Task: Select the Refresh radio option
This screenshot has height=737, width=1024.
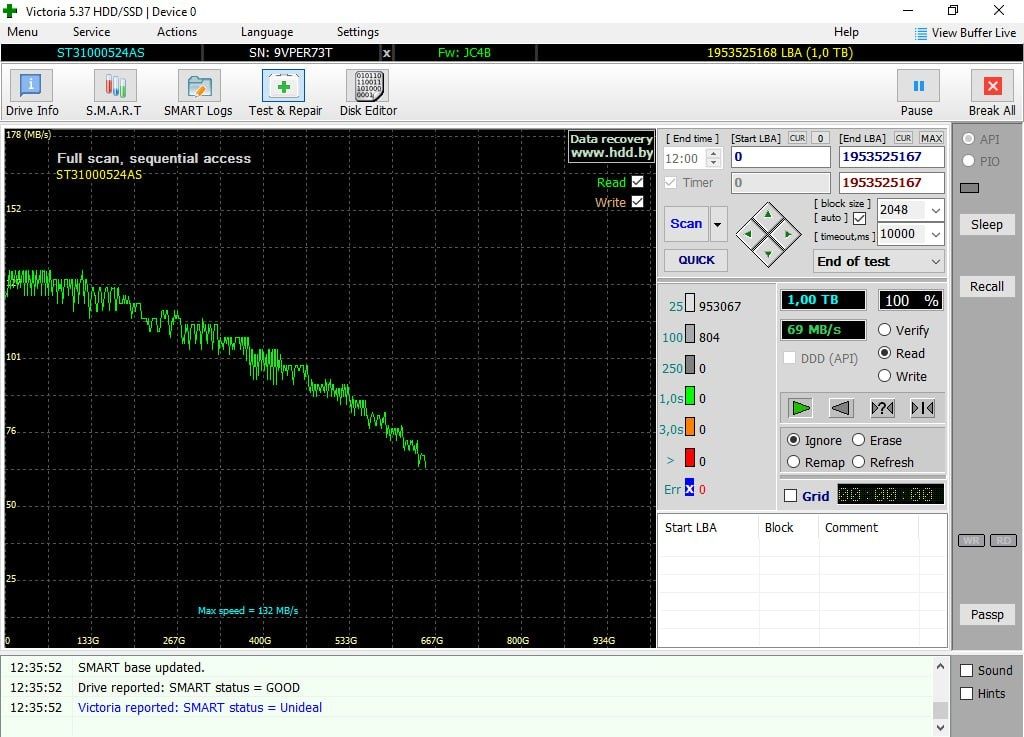Action: (x=858, y=462)
